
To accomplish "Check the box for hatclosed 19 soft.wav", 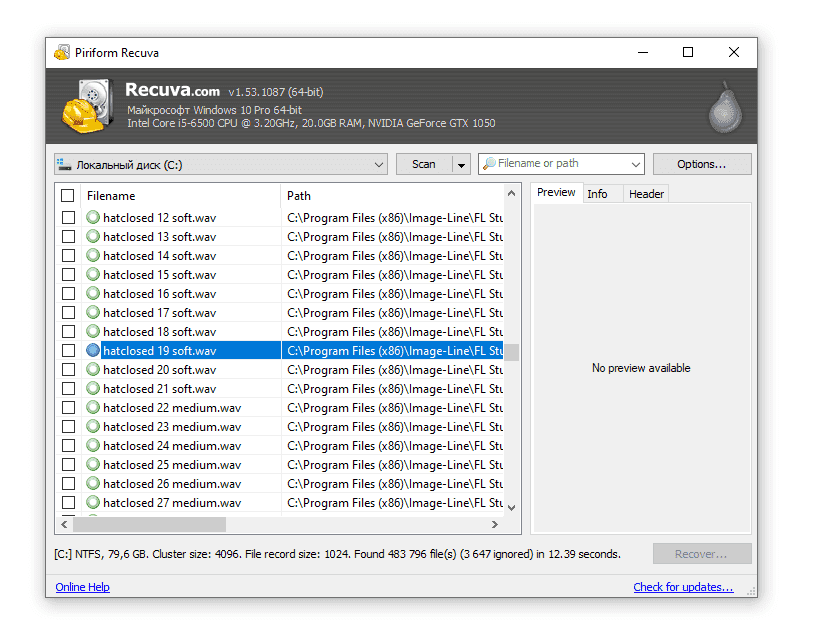I will tap(68, 351).
